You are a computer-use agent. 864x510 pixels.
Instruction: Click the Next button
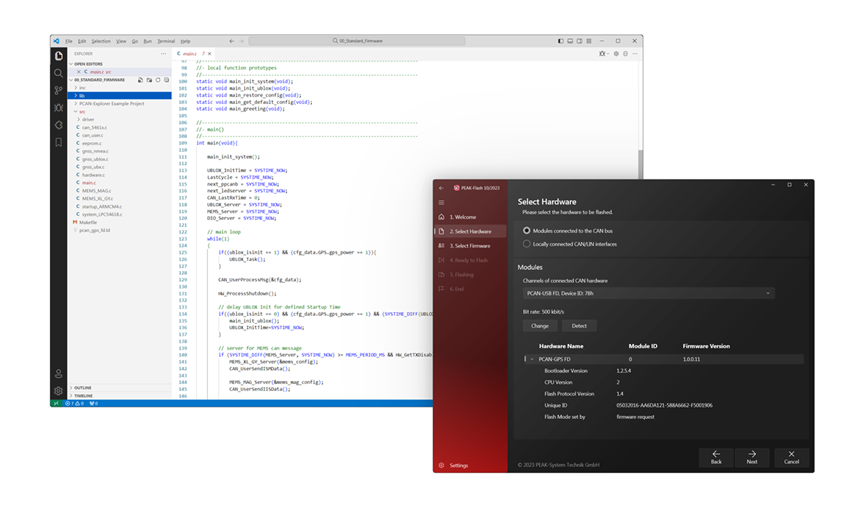pyautogui.click(x=751, y=457)
